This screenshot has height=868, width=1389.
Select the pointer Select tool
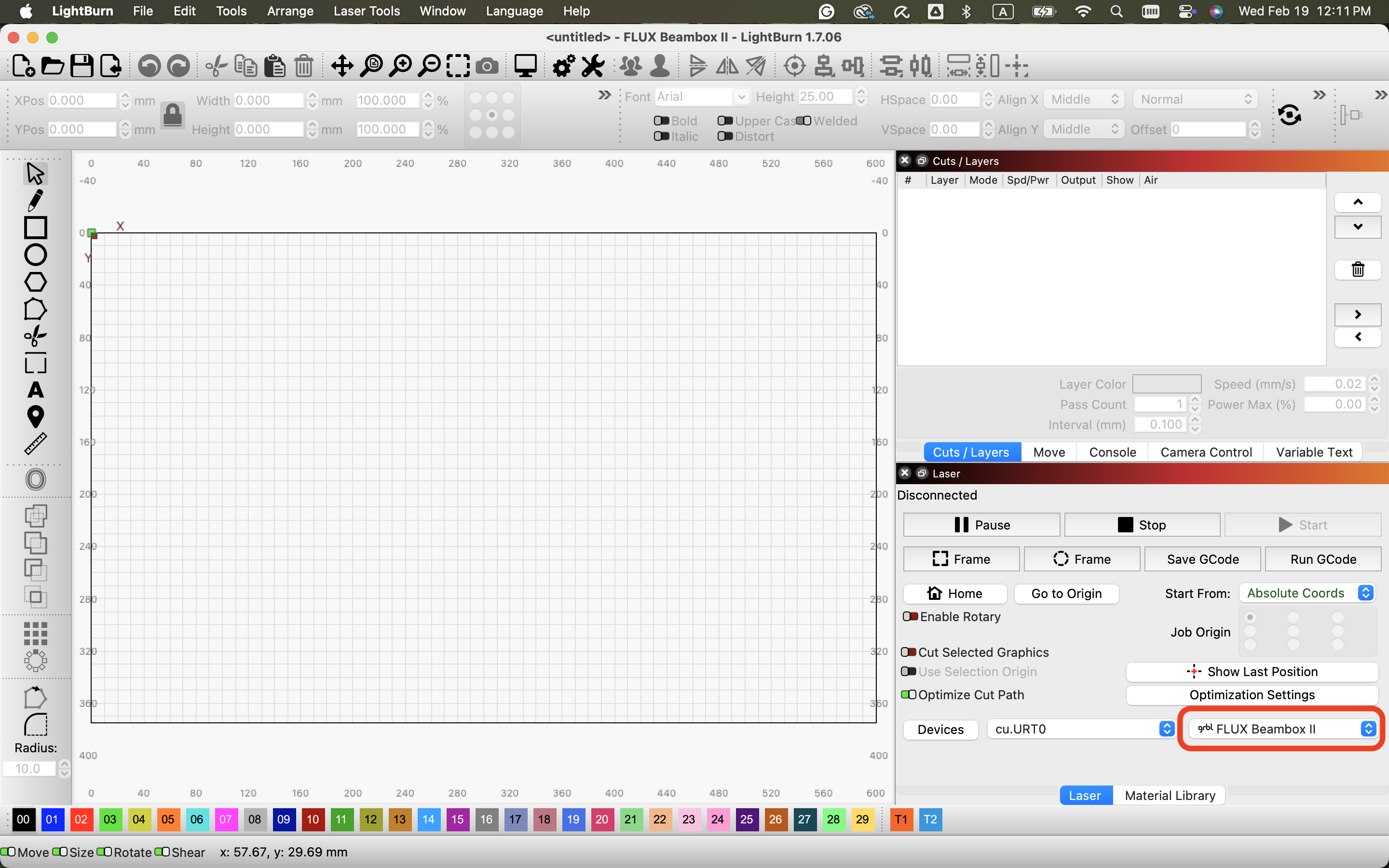pyautogui.click(x=35, y=173)
